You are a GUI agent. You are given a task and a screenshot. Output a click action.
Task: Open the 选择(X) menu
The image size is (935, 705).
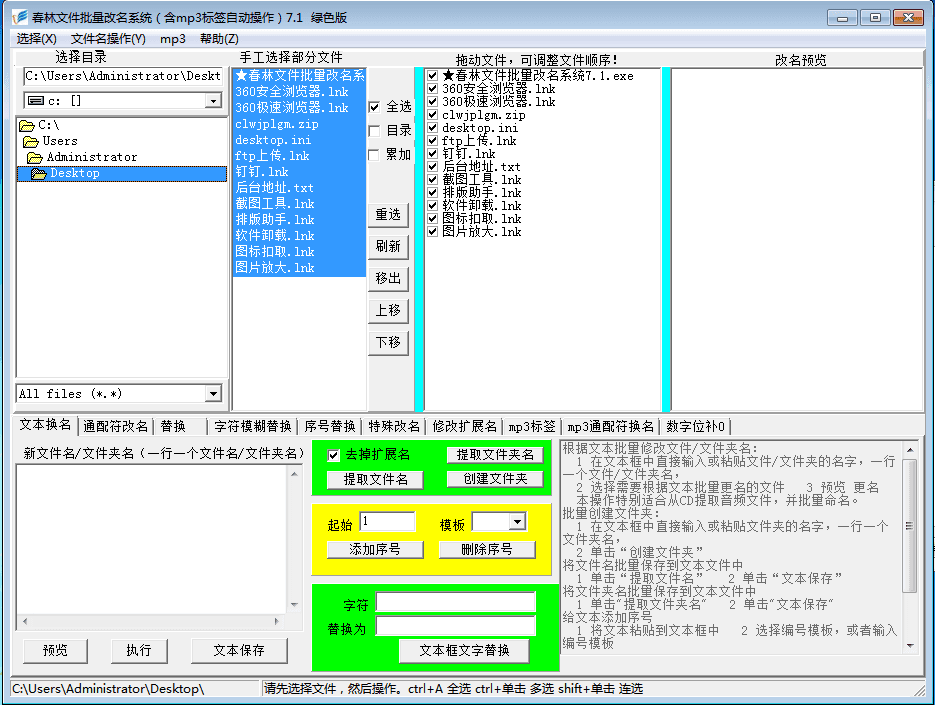(36, 39)
